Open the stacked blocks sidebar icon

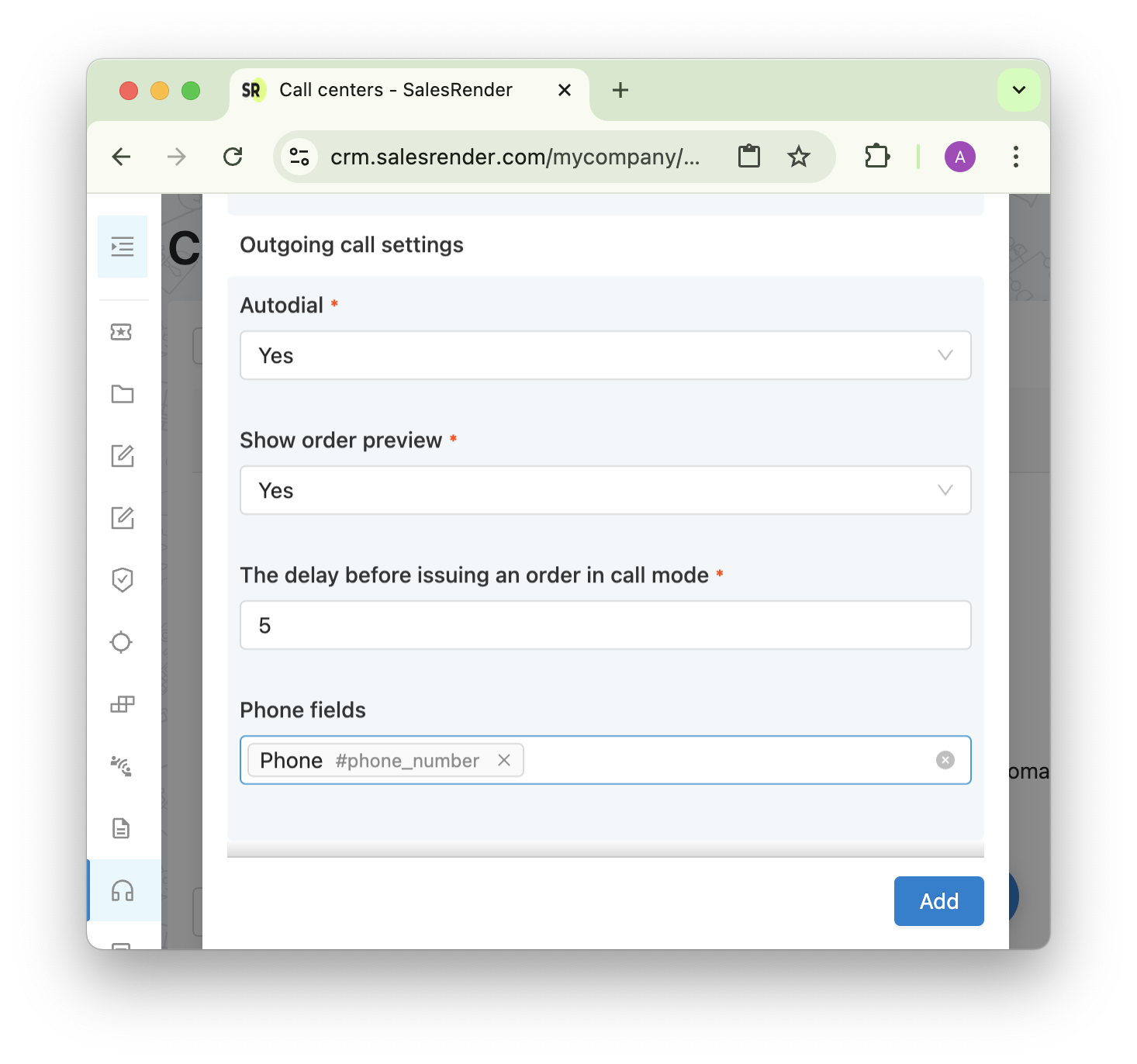[122, 704]
